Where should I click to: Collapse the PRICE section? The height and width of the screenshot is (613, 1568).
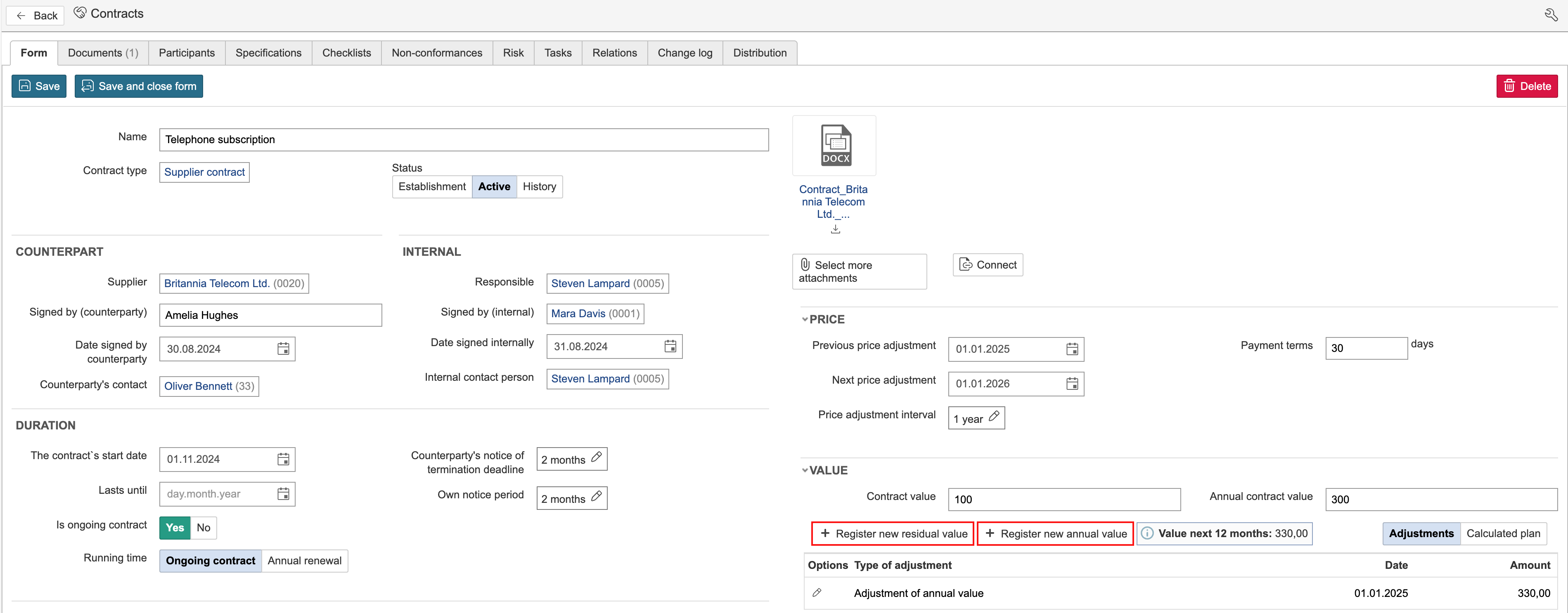[805, 319]
